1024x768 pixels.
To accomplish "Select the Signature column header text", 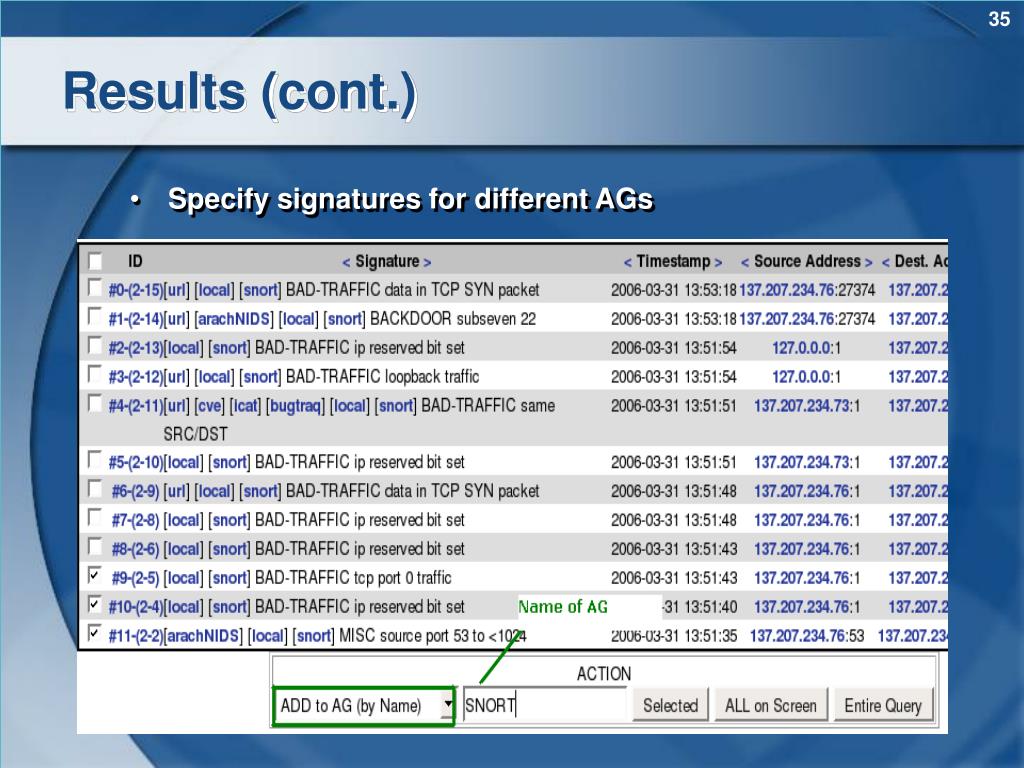I will (x=387, y=262).
